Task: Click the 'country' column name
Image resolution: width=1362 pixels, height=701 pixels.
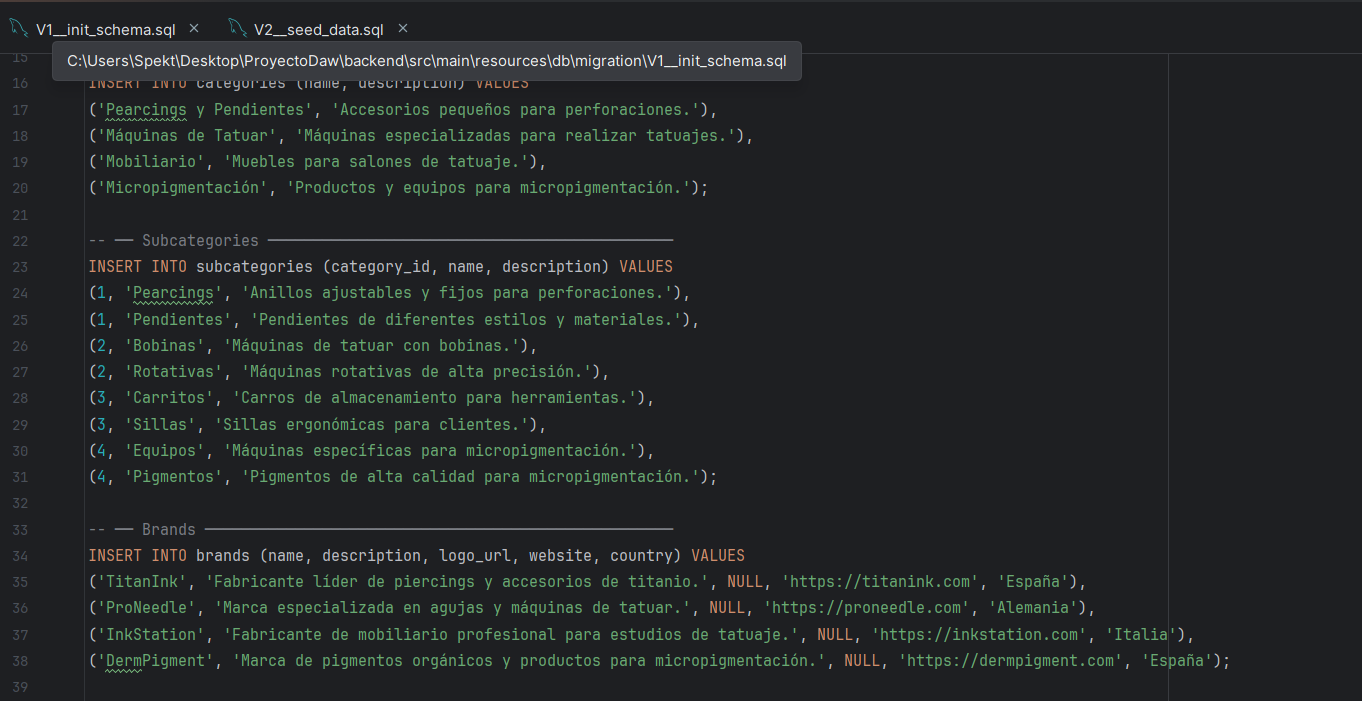Action: [642, 555]
